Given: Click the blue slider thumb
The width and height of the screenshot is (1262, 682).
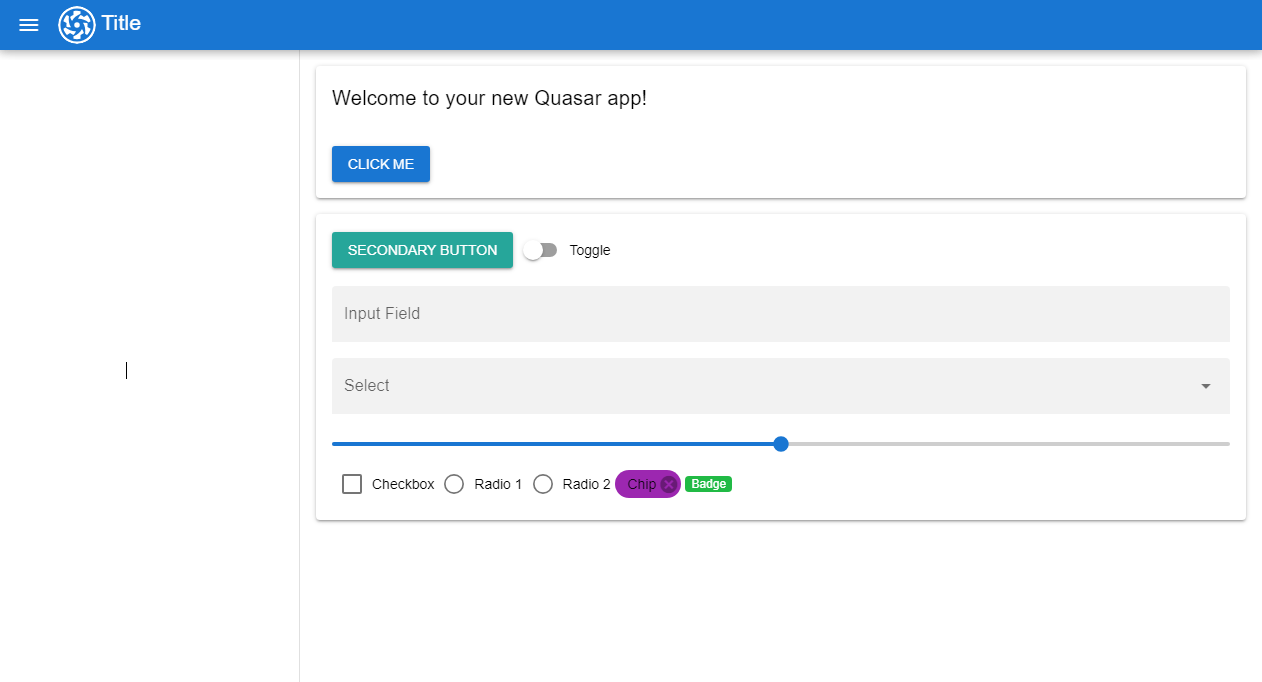Looking at the screenshot, I should pyautogui.click(x=781, y=444).
